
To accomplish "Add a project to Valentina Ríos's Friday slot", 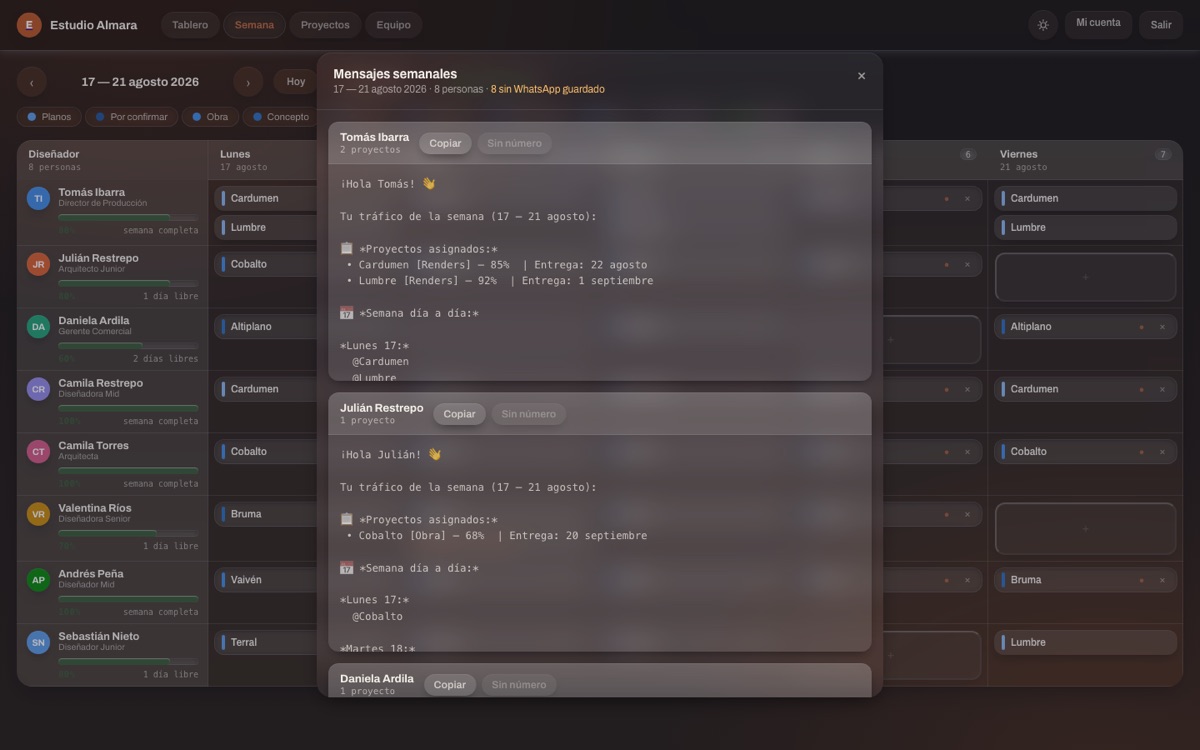I will click(1086, 529).
